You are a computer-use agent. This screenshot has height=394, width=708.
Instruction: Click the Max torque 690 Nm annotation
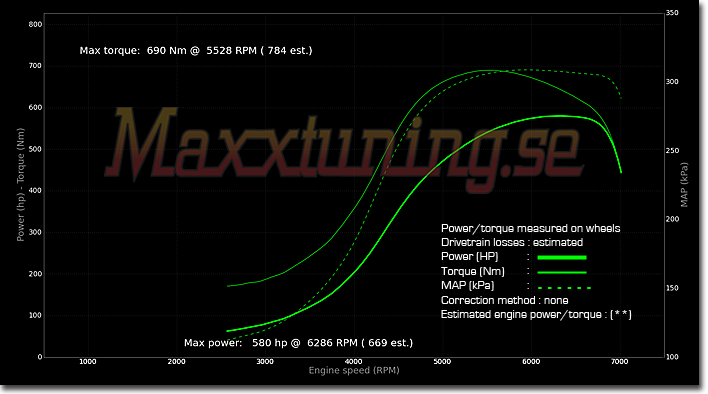196,51
